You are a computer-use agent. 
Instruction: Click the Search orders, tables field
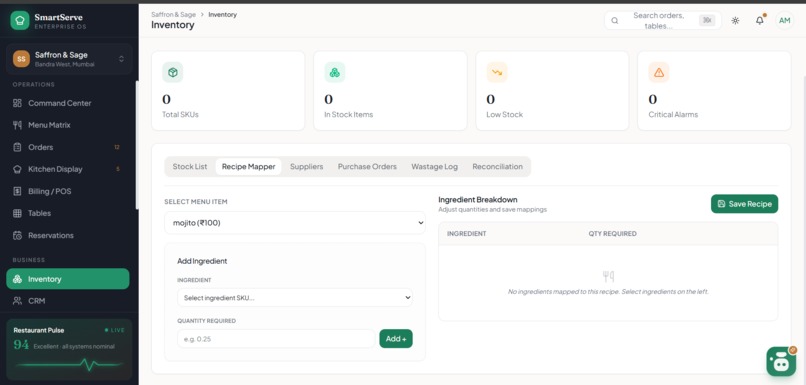tap(663, 21)
